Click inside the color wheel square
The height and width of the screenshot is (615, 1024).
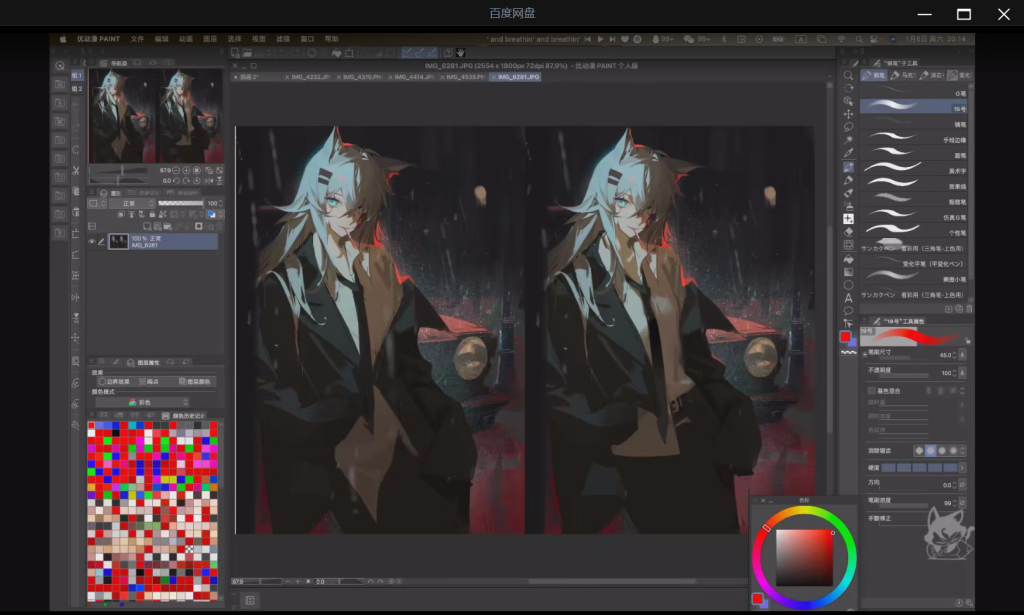804,557
